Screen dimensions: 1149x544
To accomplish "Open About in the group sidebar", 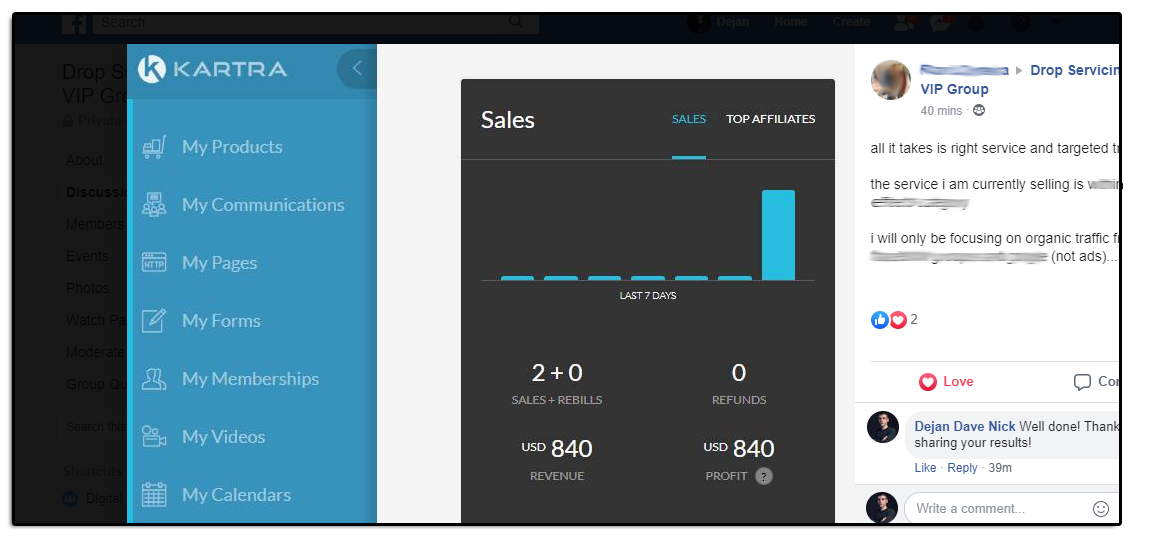I will pyautogui.click(x=84, y=160).
